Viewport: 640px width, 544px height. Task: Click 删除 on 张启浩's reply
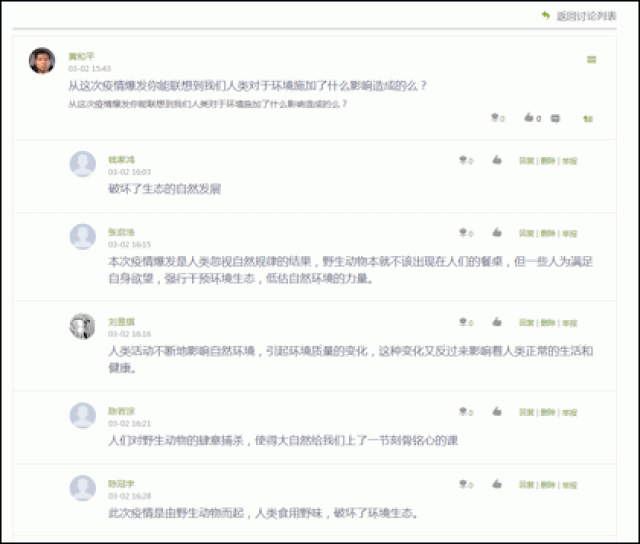[x=548, y=234]
